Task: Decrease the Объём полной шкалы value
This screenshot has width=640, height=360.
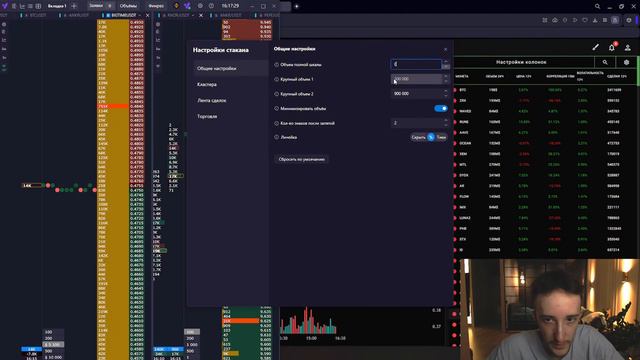Action: point(446,67)
